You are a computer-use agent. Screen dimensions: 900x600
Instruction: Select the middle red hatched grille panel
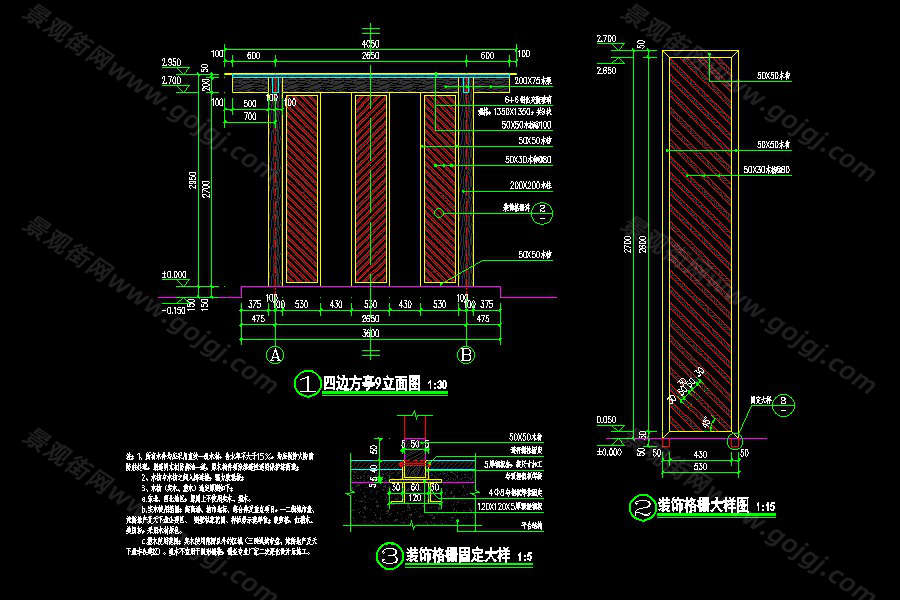pos(370,188)
